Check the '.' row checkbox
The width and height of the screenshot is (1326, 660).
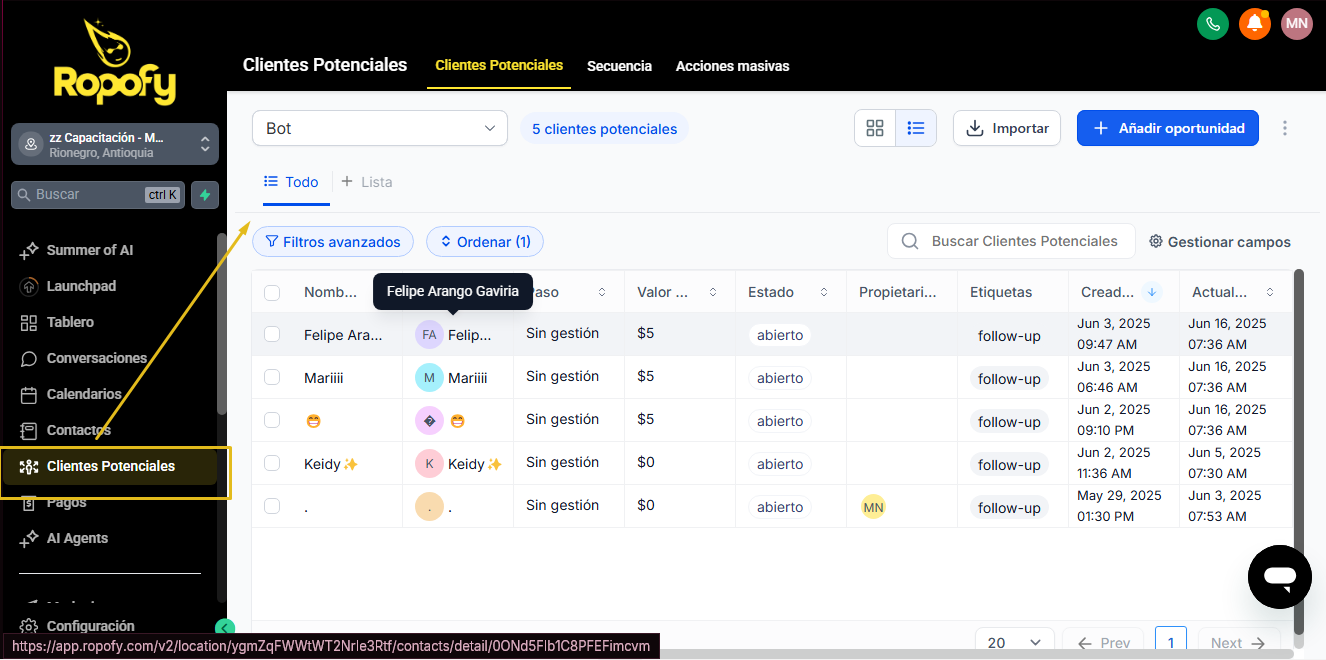[272, 506]
